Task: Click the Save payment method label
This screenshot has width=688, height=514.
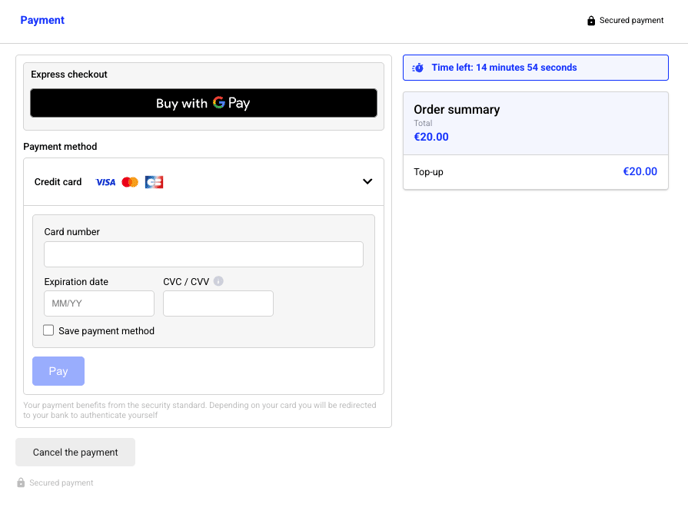Action: (107, 331)
